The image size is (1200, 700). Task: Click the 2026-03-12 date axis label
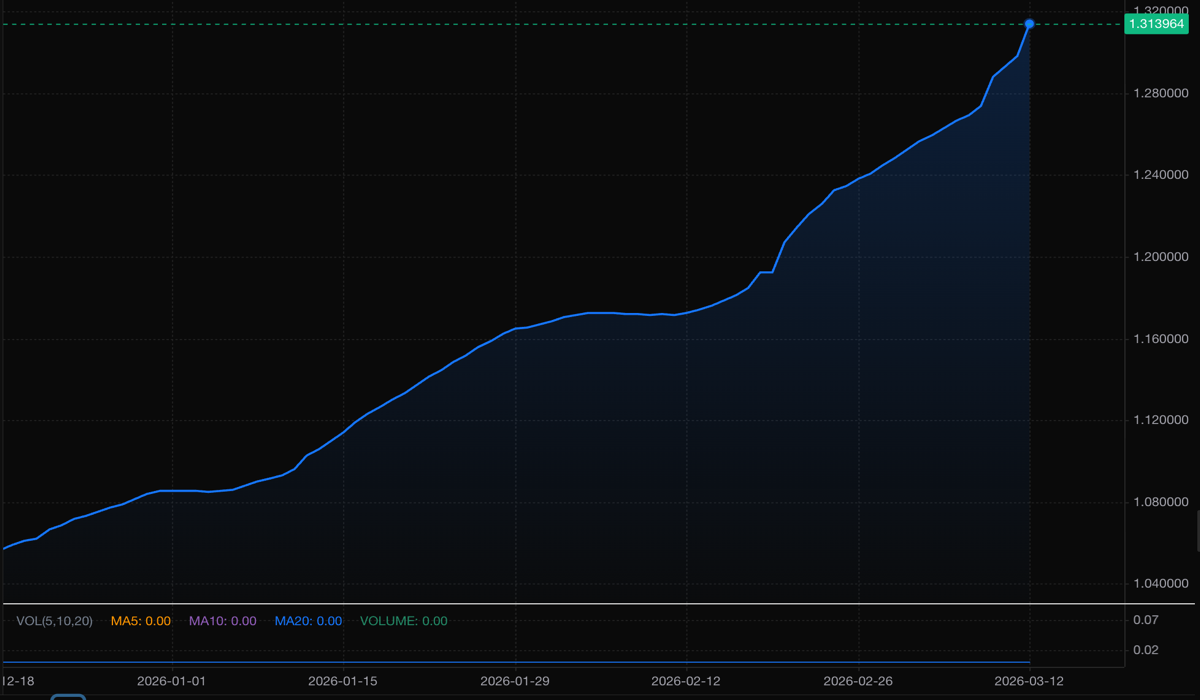(x=1029, y=681)
